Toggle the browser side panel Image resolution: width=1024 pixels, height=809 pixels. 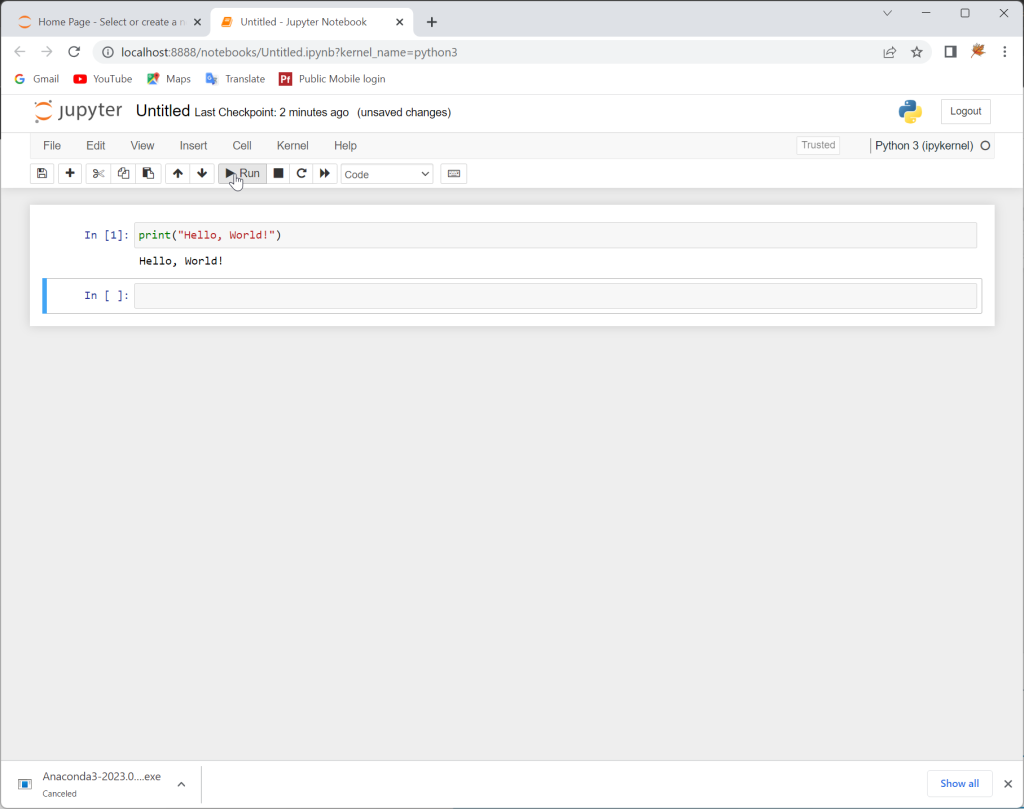tap(950, 52)
